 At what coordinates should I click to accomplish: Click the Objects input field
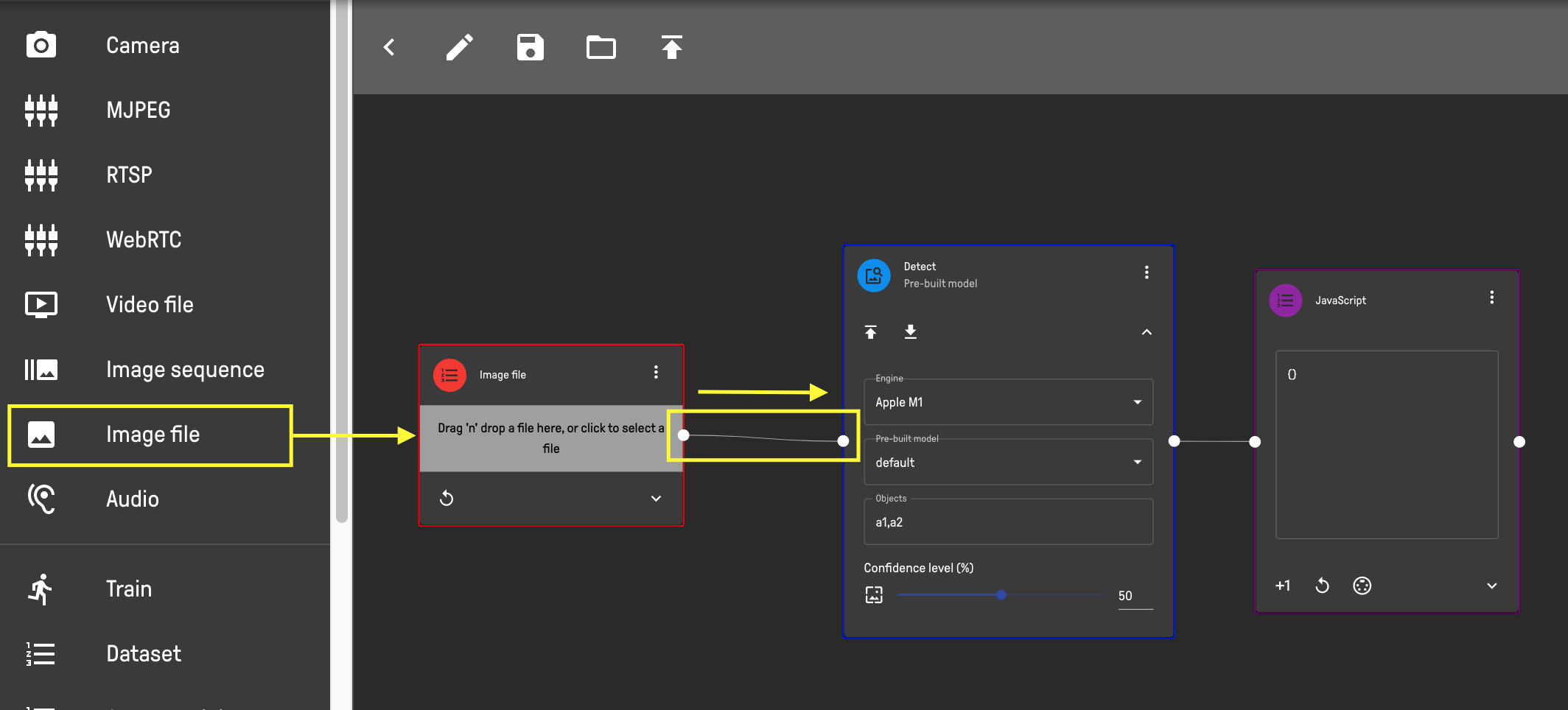click(1007, 522)
